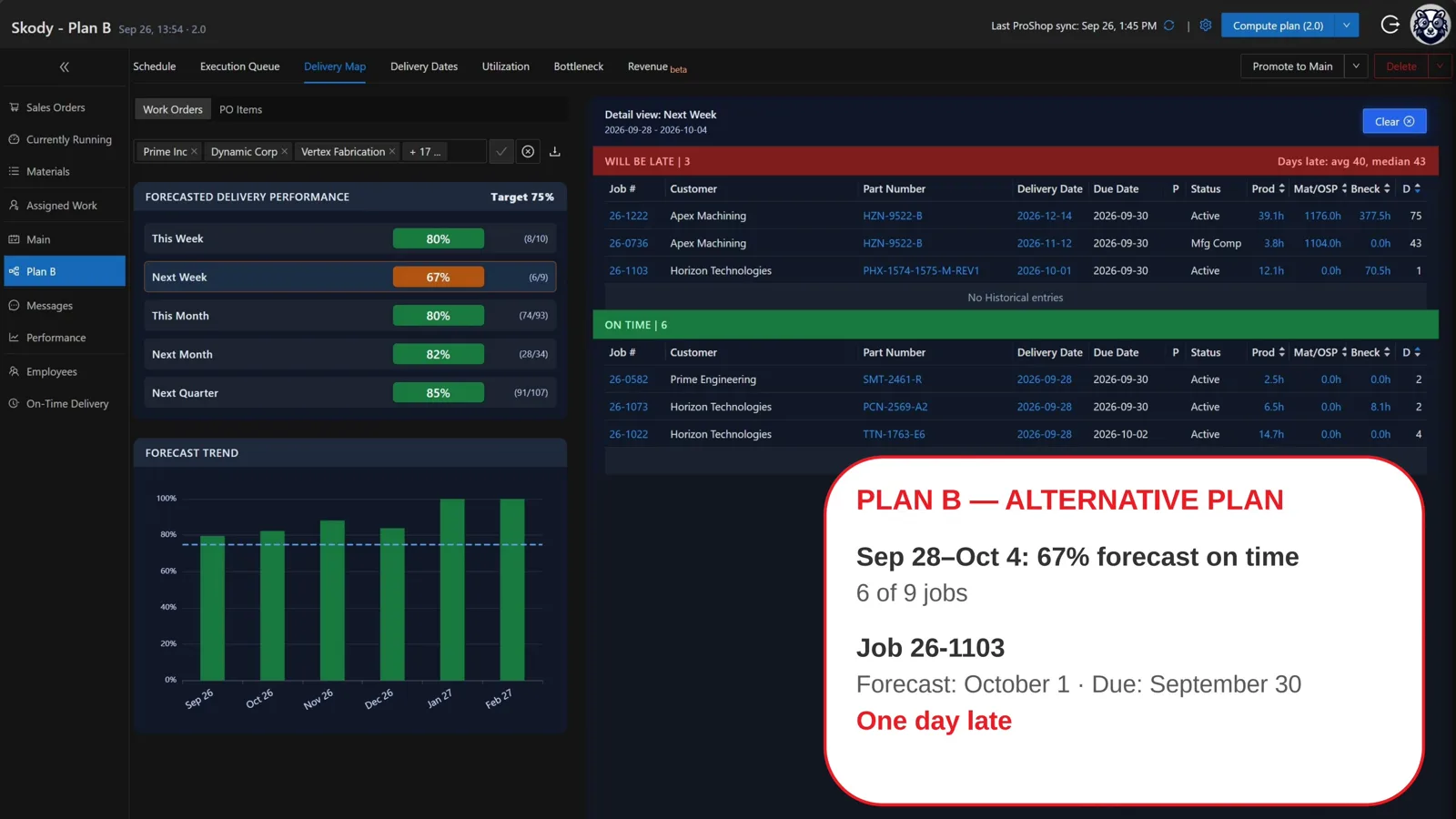Select Next Week 67% performance bar
1456x819 pixels.
(439, 278)
